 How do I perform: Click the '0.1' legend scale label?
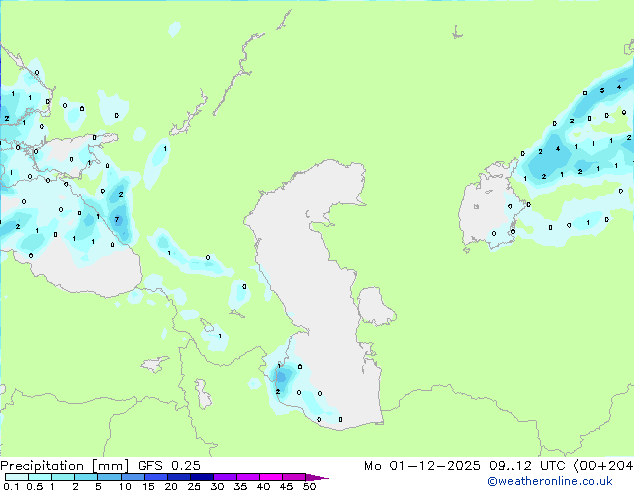11,486
